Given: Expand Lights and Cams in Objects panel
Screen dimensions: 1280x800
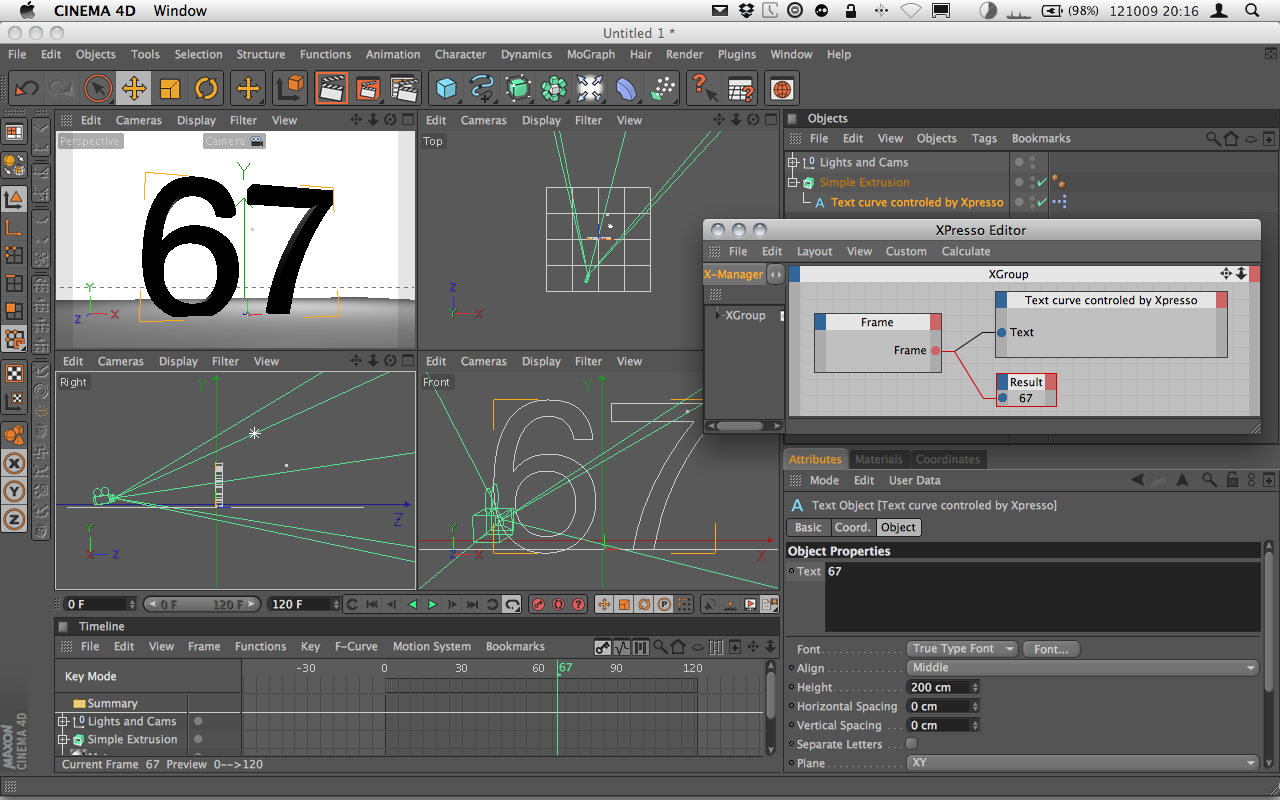Looking at the screenshot, I should (x=793, y=162).
